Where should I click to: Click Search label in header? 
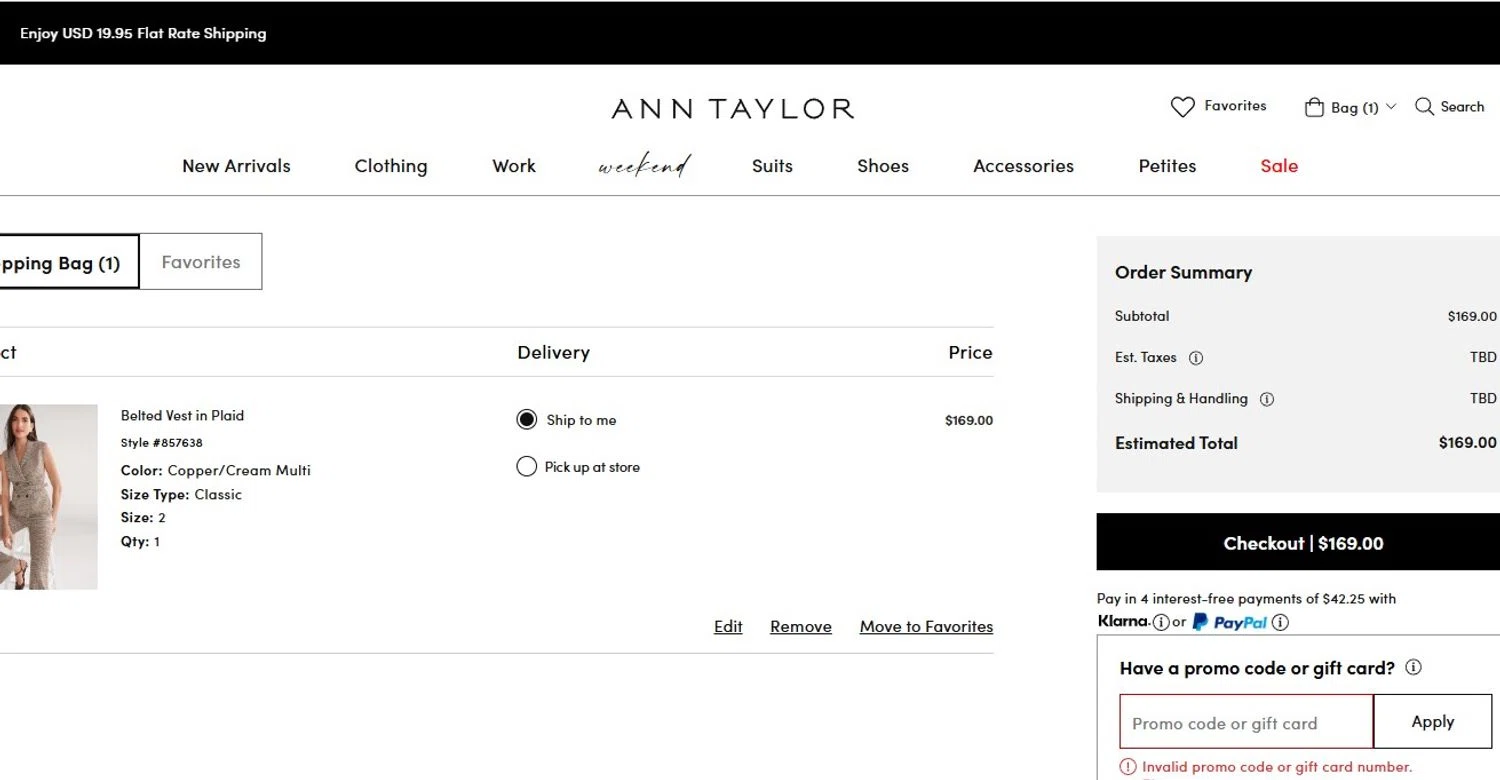1462,107
